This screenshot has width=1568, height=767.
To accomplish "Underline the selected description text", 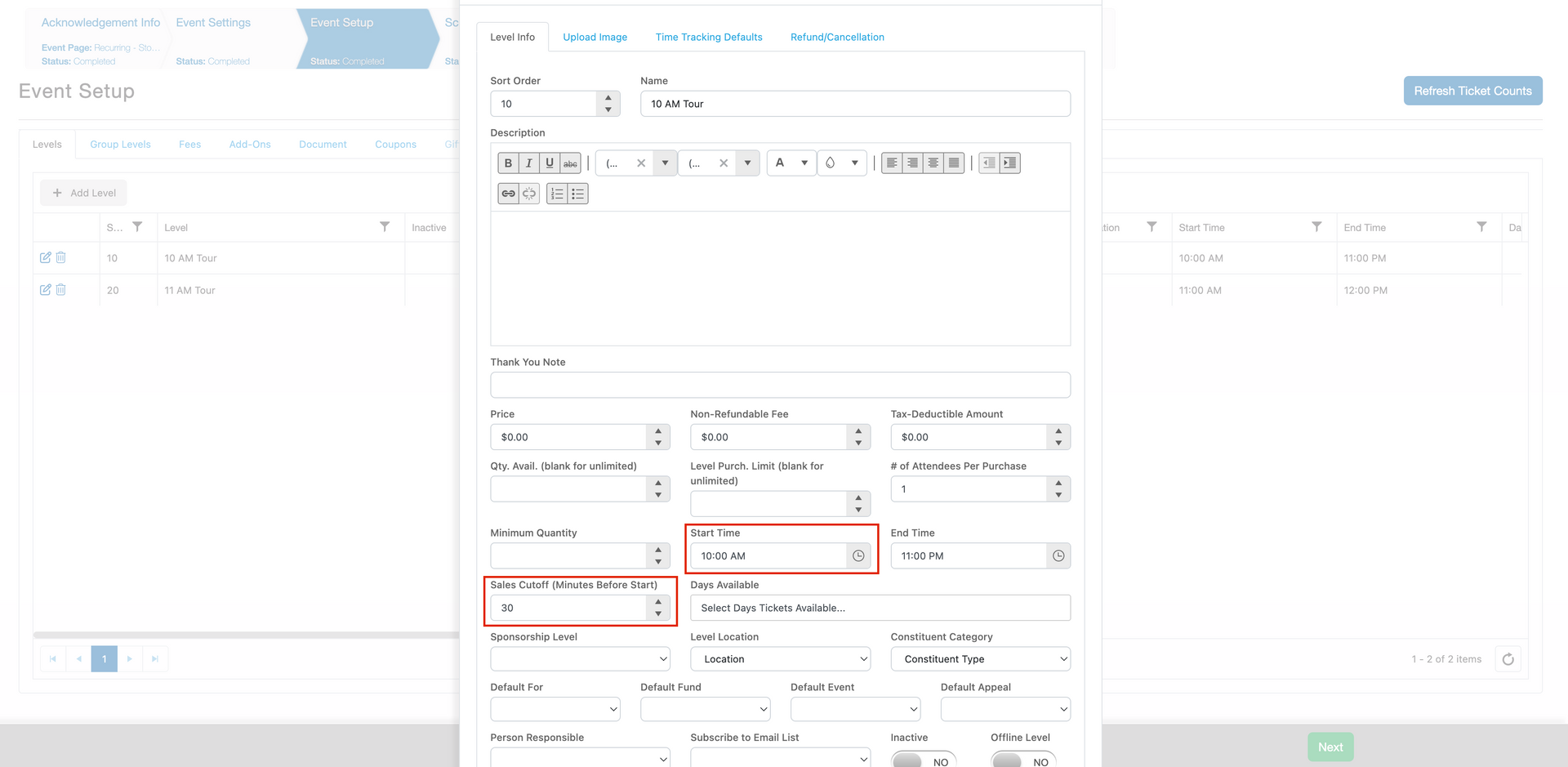I will pyautogui.click(x=550, y=163).
